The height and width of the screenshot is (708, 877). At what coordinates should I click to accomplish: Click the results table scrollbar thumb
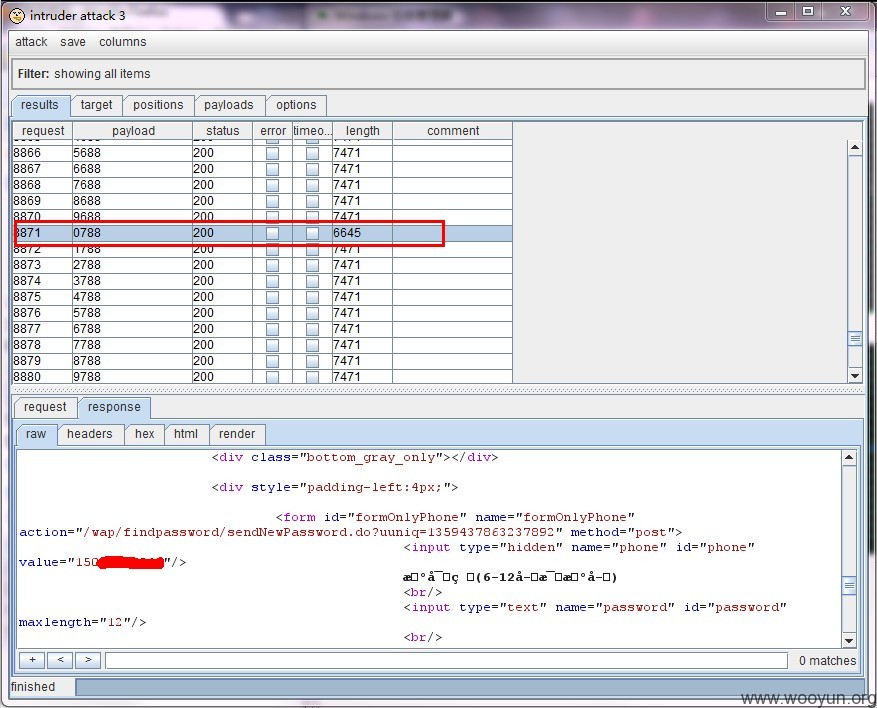[x=855, y=338]
